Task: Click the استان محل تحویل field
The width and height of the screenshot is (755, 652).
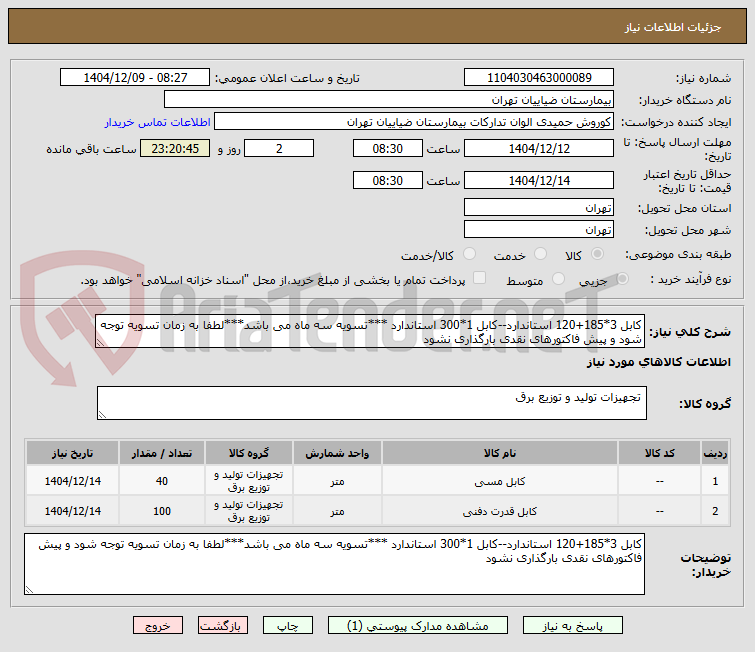Action: point(539,207)
